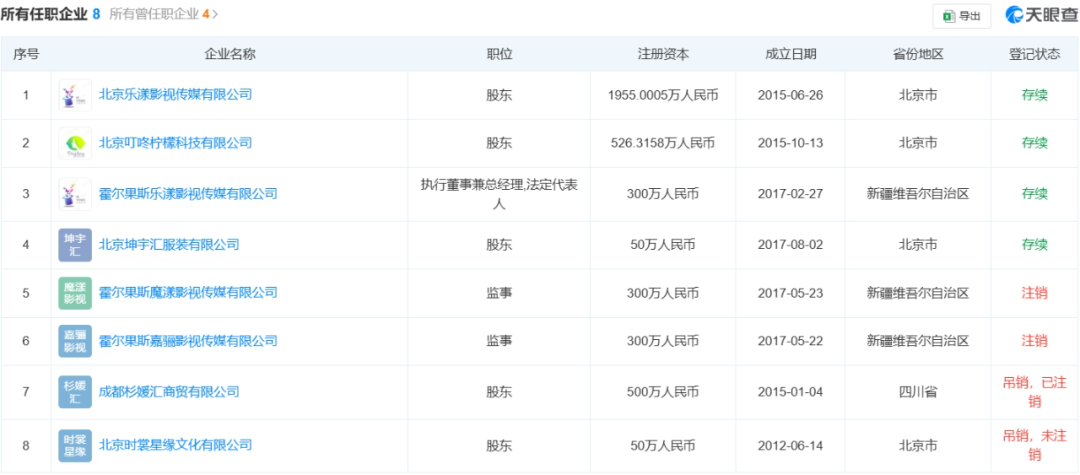Click 存续 status for 北京乐漾影视传媒

pyautogui.click(x=1035, y=95)
